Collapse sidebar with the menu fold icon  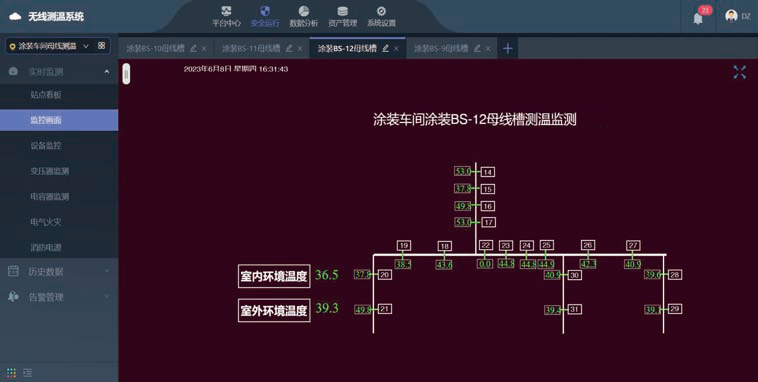tap(28, 372)
